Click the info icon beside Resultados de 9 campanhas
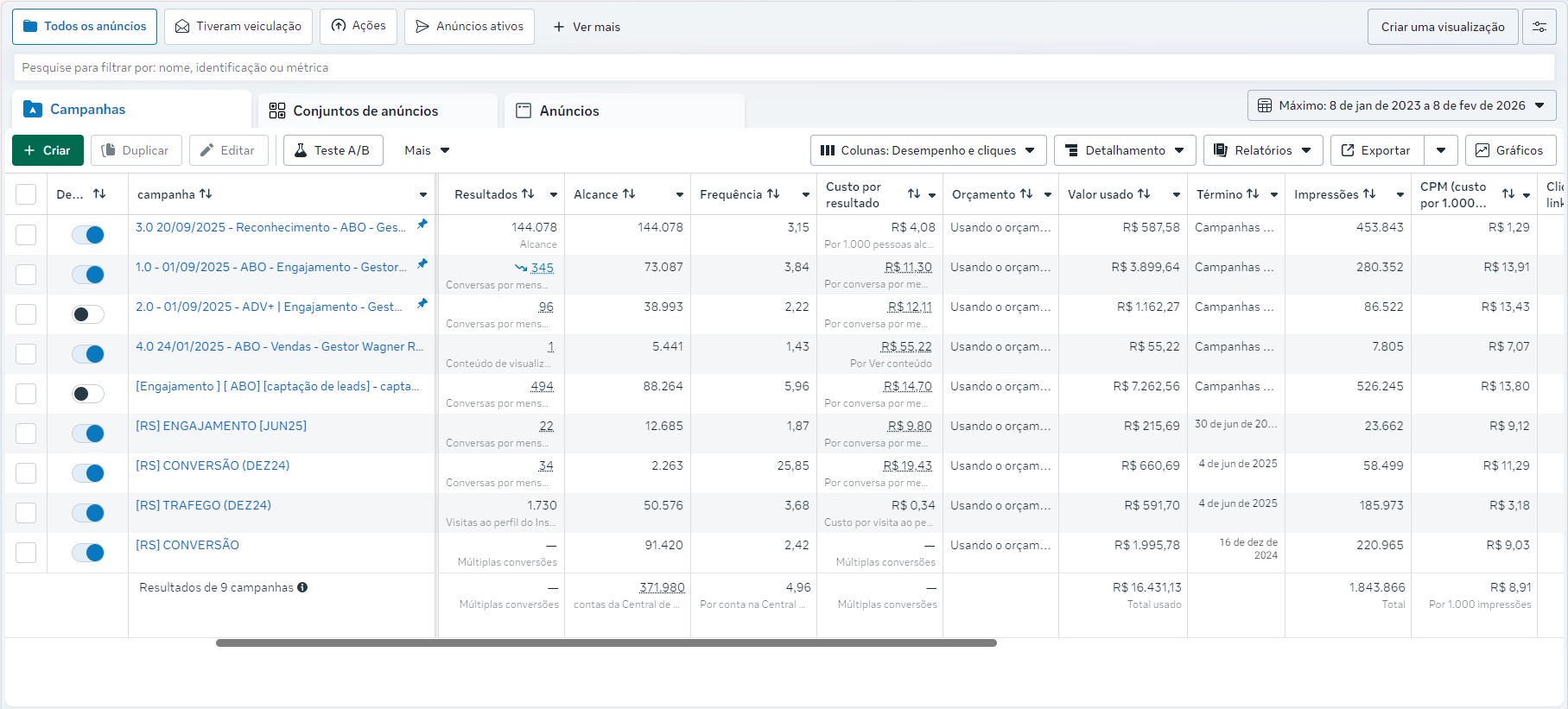 point(302,587)
